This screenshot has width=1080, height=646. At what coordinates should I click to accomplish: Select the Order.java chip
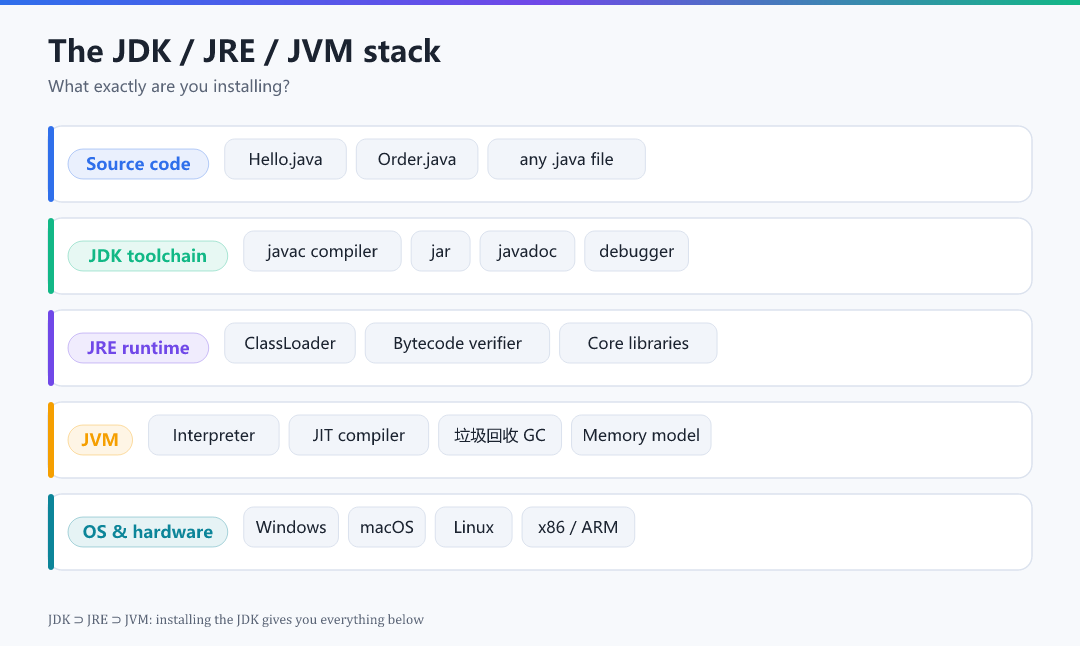(417, 159)
